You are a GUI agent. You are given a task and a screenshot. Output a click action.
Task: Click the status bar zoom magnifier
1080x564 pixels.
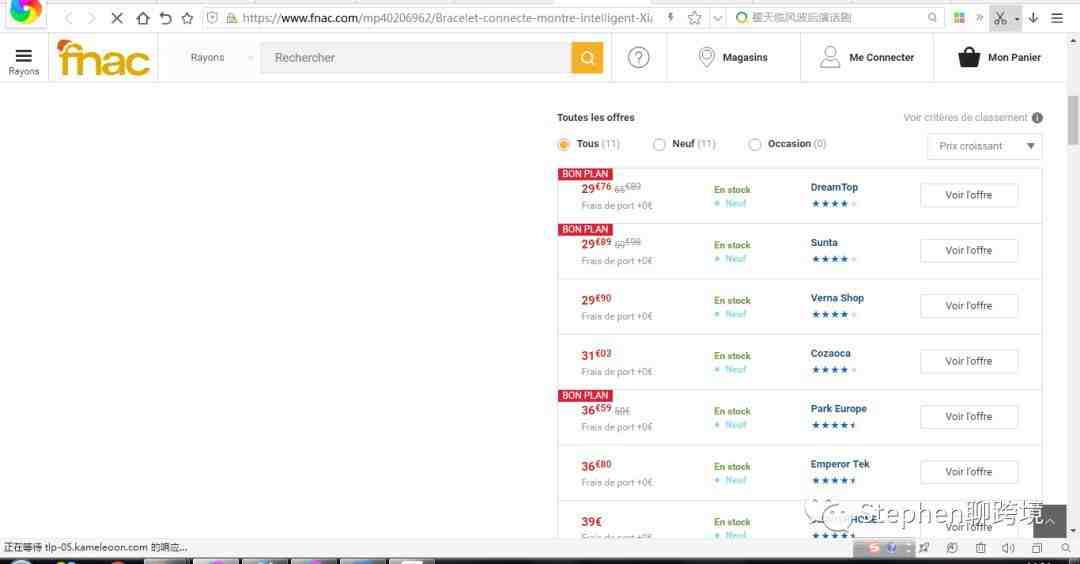click(1066, 548)
